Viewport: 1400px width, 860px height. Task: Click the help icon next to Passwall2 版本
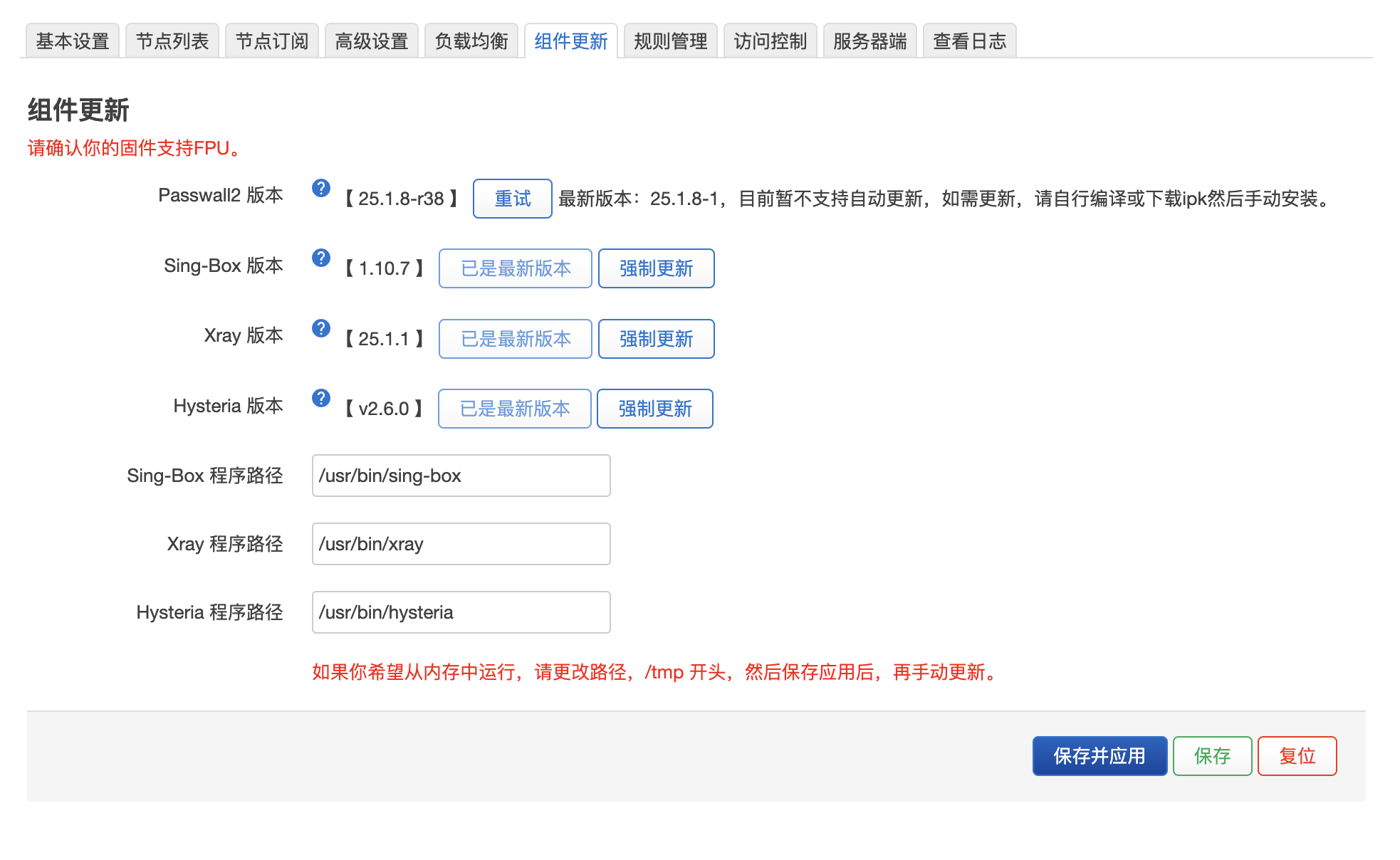[x=321, y=188]
